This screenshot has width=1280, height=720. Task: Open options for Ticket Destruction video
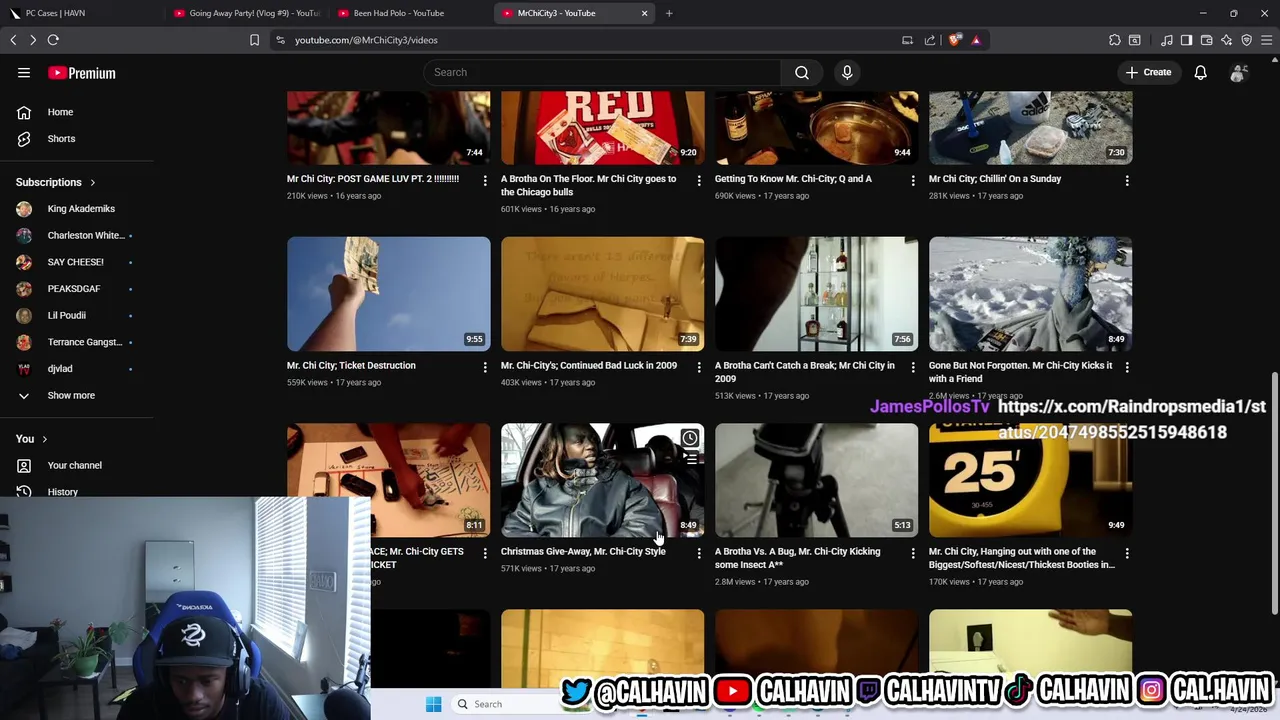(485, 367)
